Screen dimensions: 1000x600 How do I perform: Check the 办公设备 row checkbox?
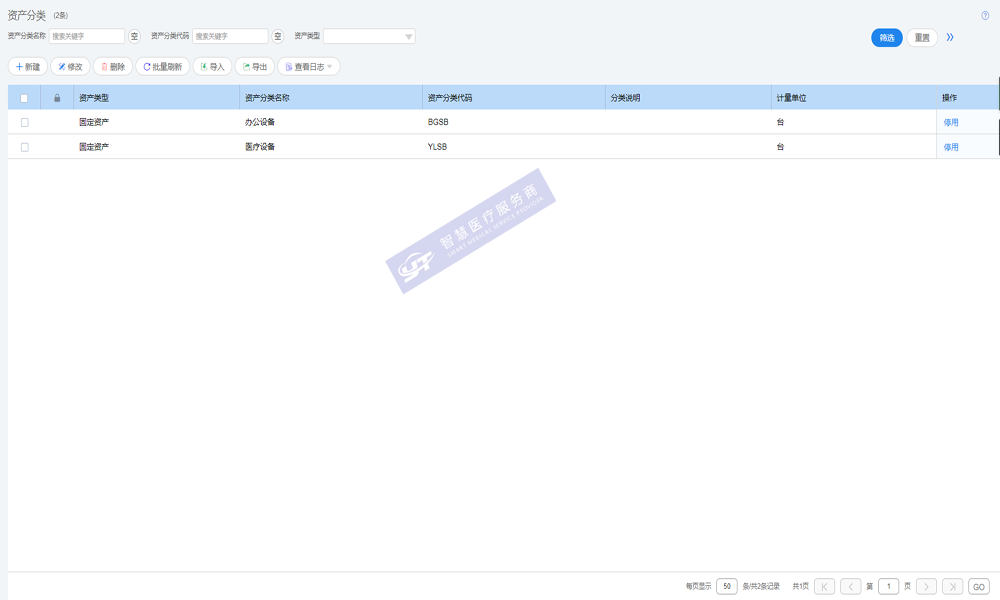pos(25,122)
